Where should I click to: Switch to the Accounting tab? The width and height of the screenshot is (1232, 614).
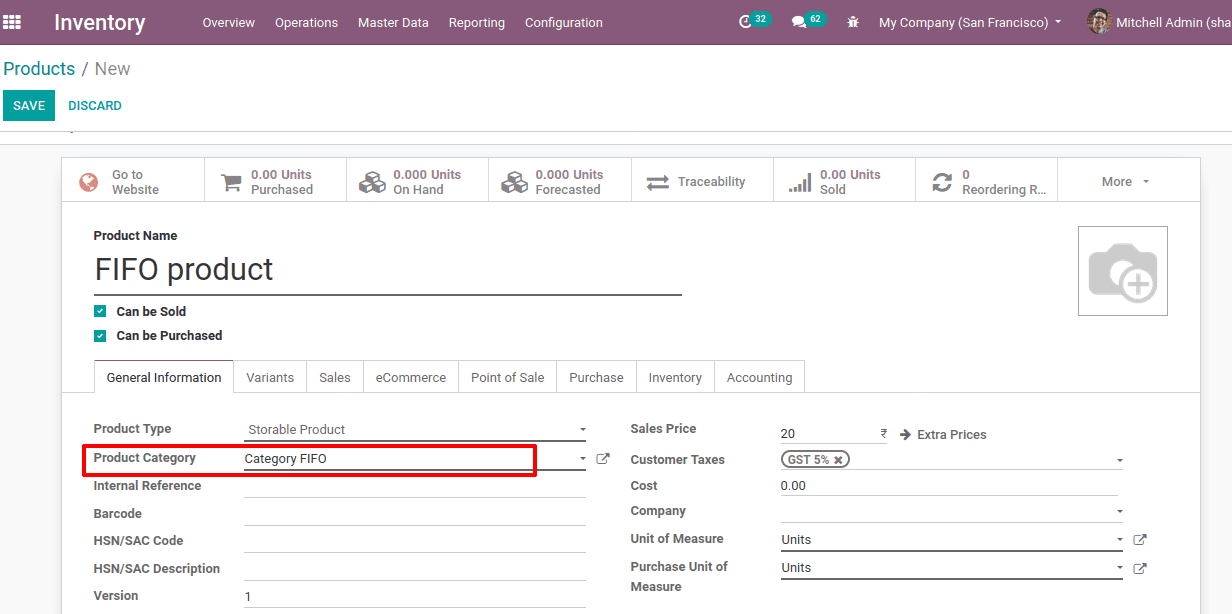click(x=759, y=378)
